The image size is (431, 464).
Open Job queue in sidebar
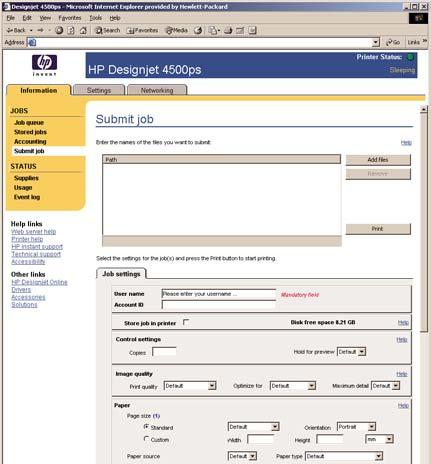[x=29, y=122]
